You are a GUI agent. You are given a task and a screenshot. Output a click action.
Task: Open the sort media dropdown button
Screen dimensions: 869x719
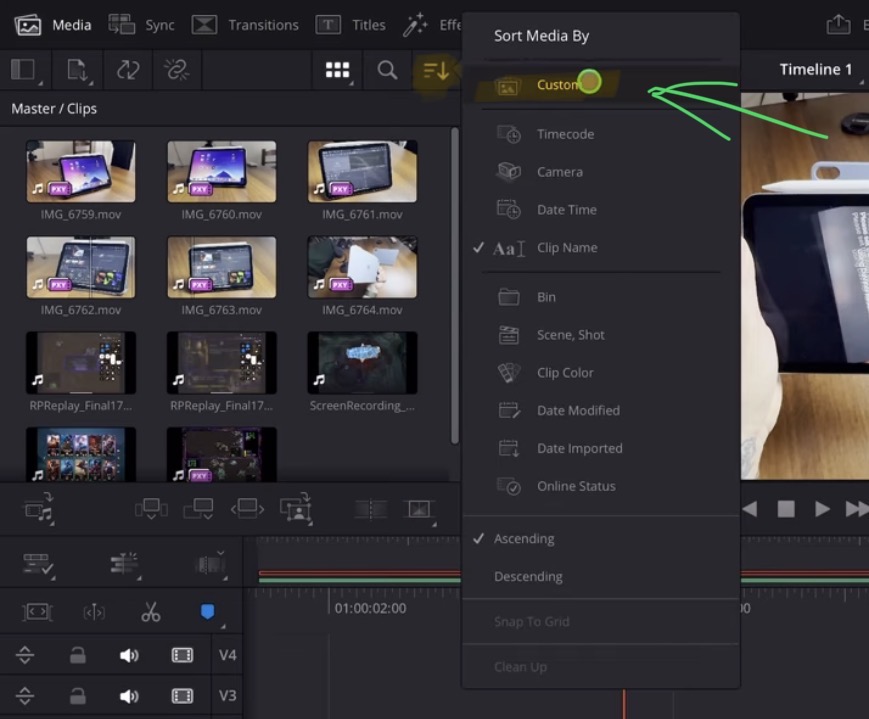pos(436,70)
